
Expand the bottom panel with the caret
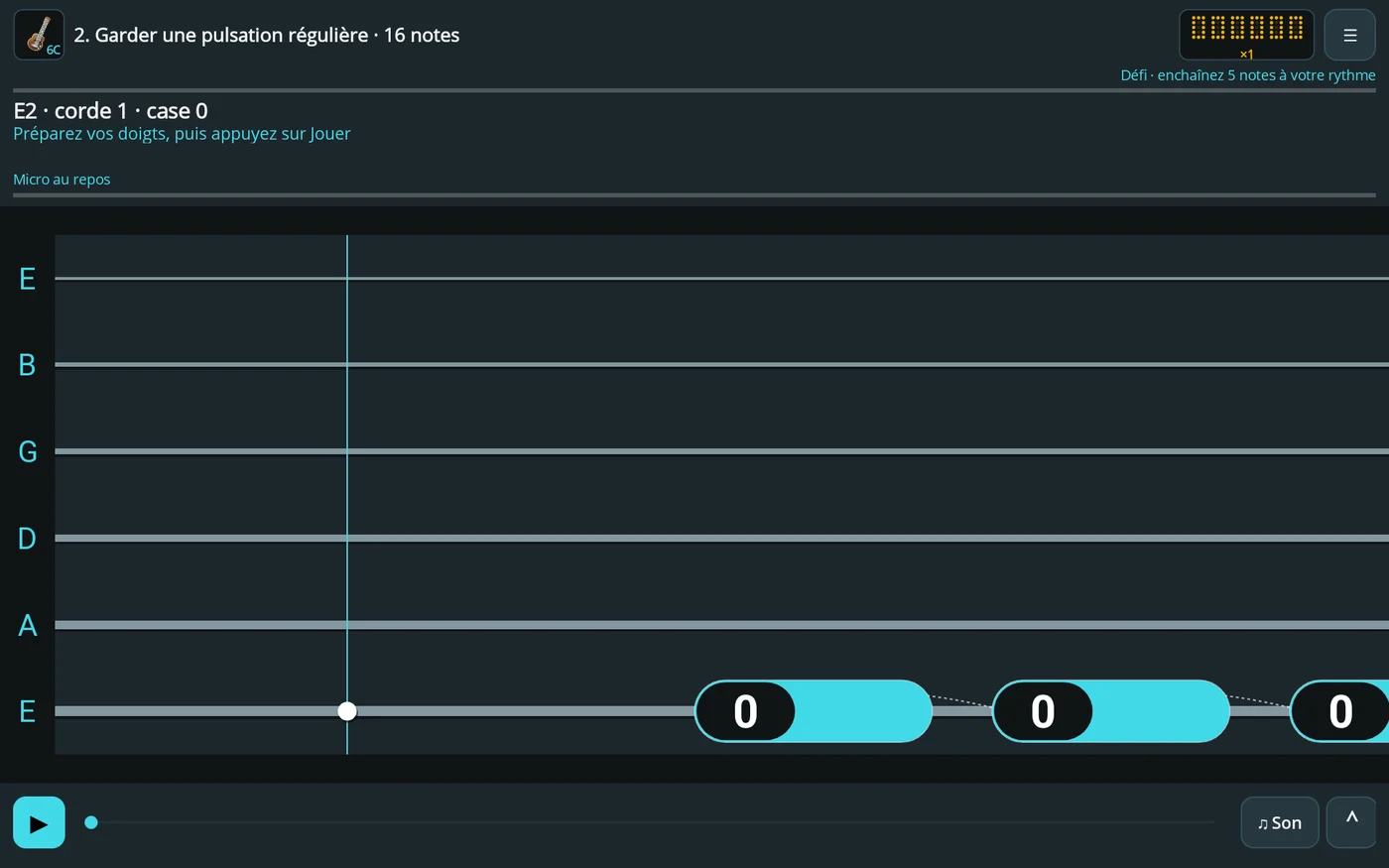(1351, 822)
